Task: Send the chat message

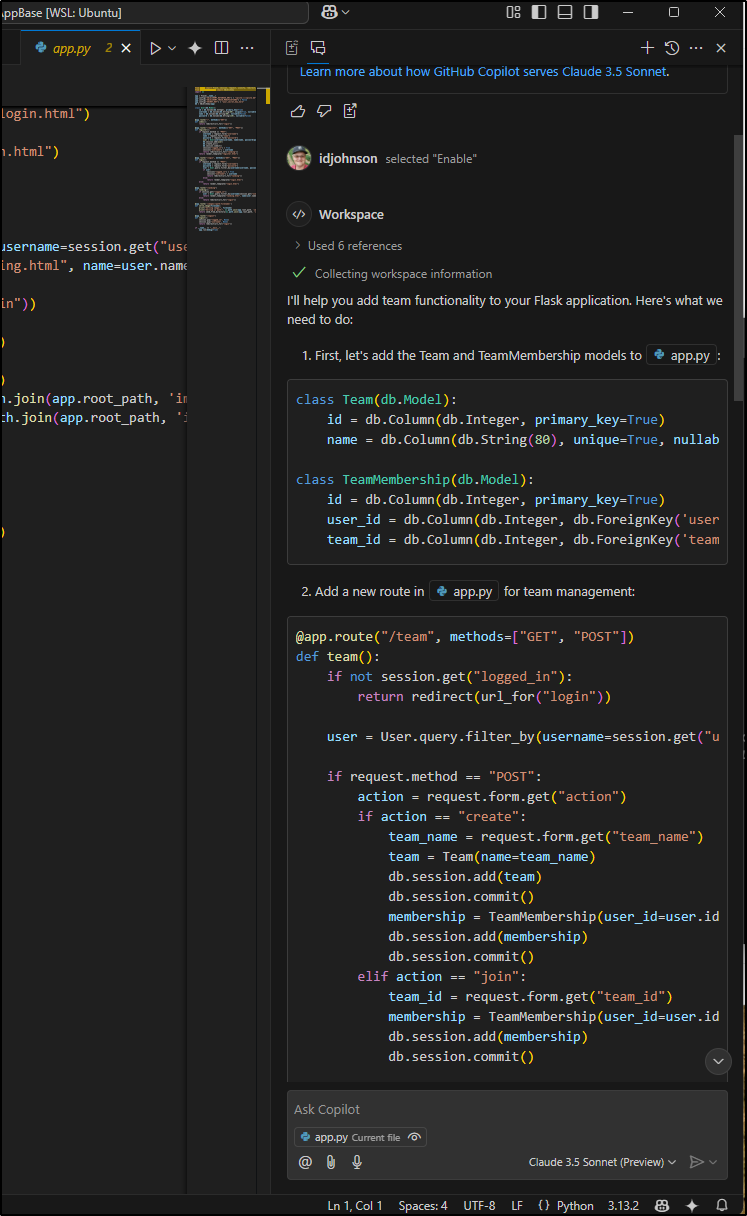Action: point(696,1162)
